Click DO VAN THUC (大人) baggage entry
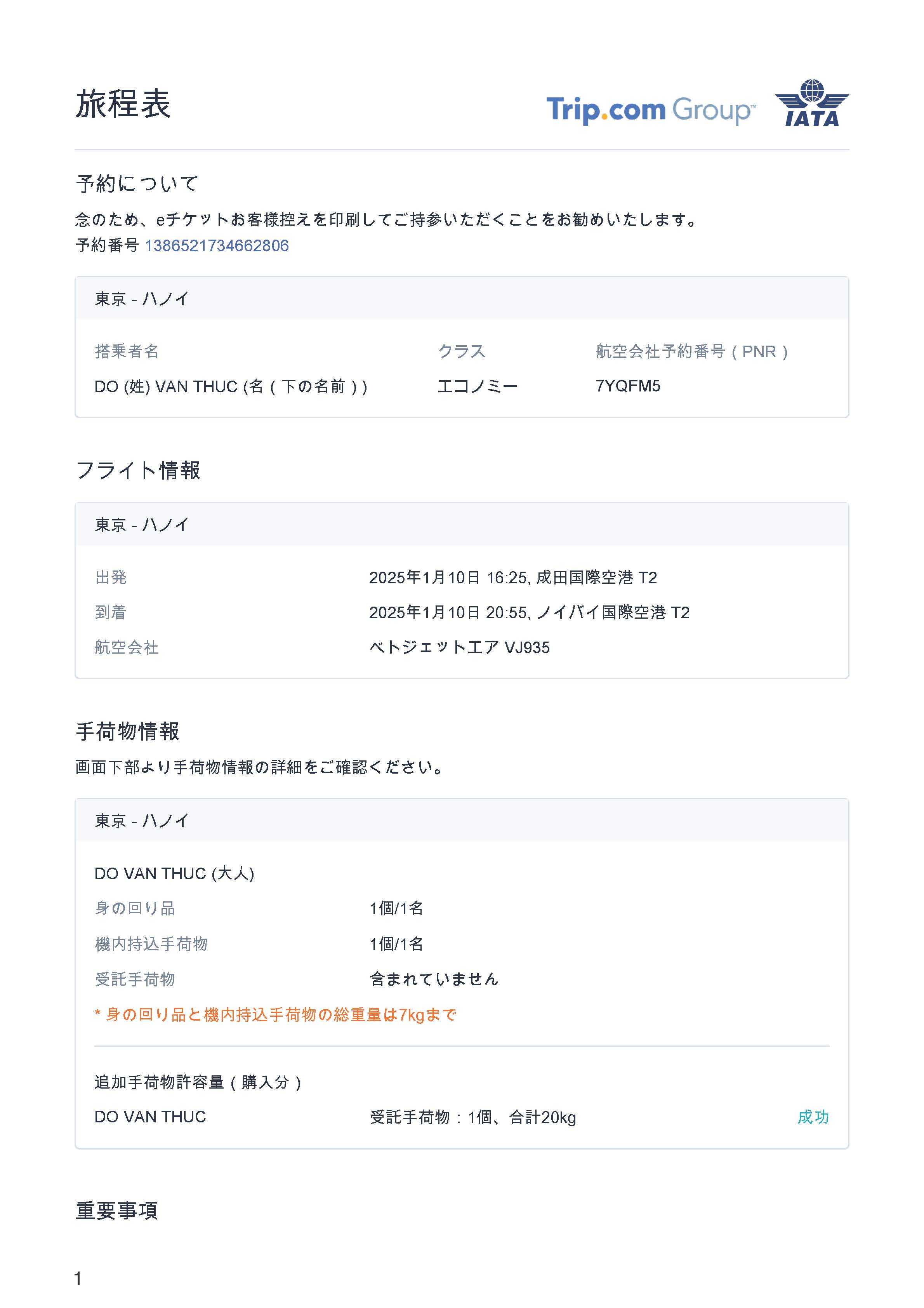The width and height of the screenshot is (924, 1308). [x=174, y=873]
